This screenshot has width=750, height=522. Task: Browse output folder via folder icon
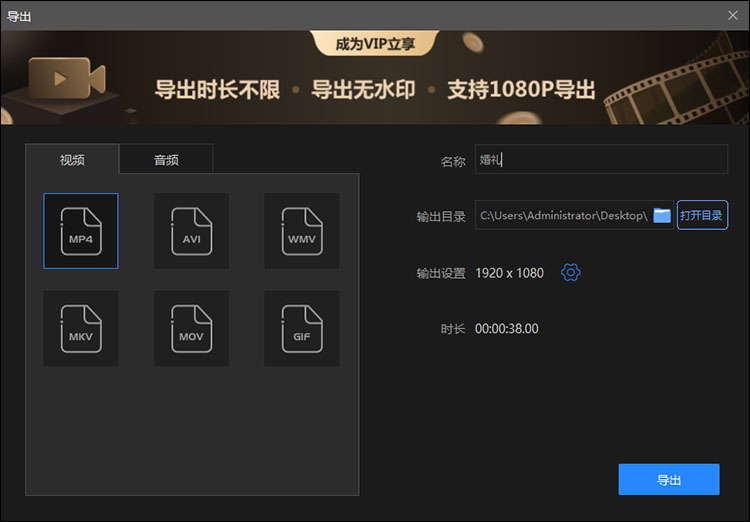(x=662, y=215)
